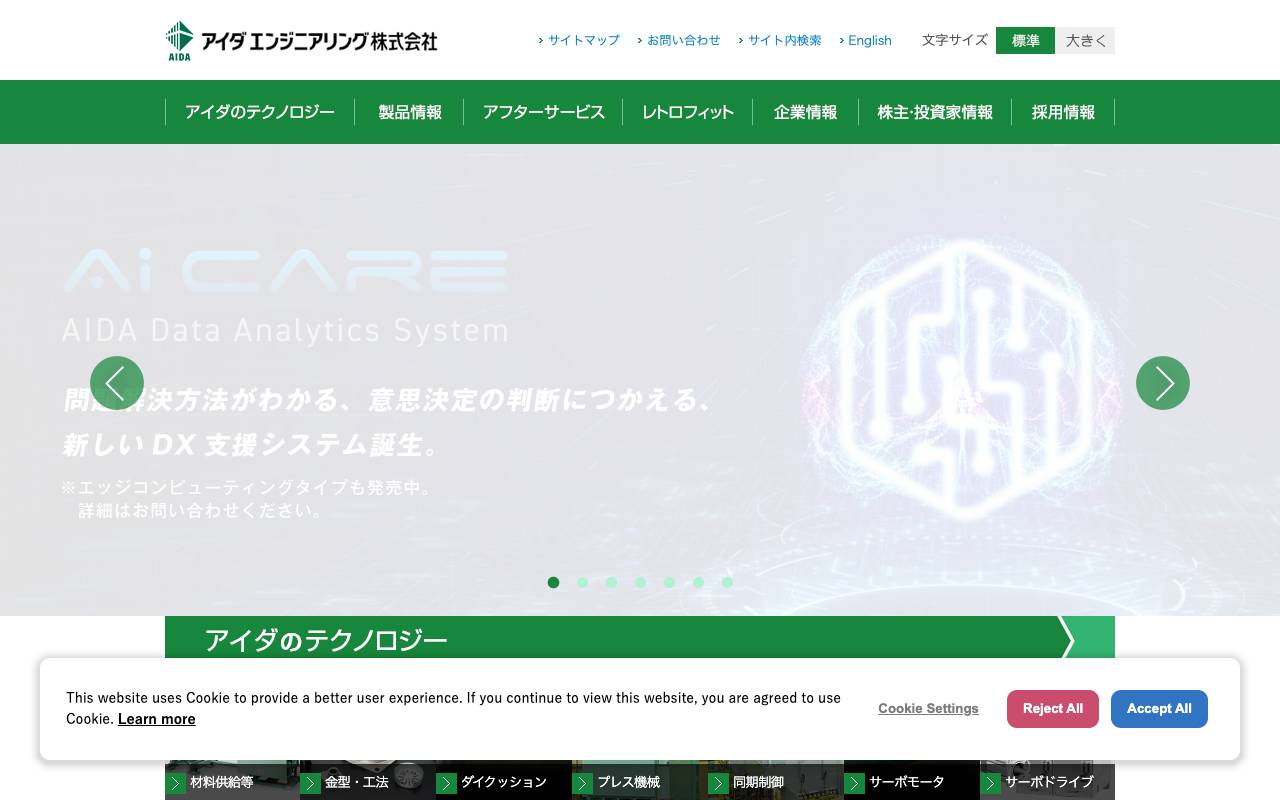Select the third carousel indicator dot
The height and width of the screenshot is (800, 1280).
tap(611, 582)
